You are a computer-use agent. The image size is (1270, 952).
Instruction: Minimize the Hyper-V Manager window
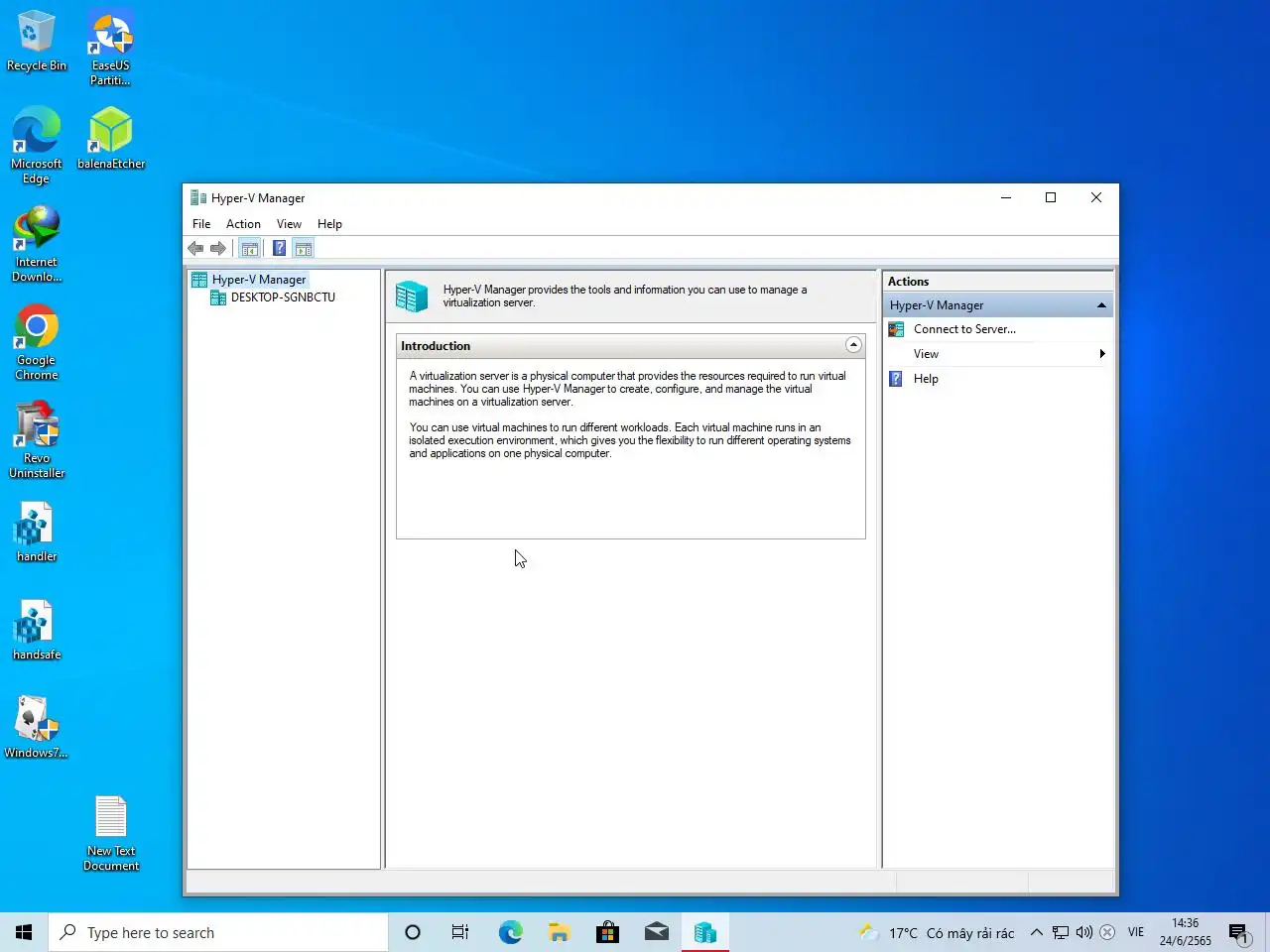[x=1006, y=197]
